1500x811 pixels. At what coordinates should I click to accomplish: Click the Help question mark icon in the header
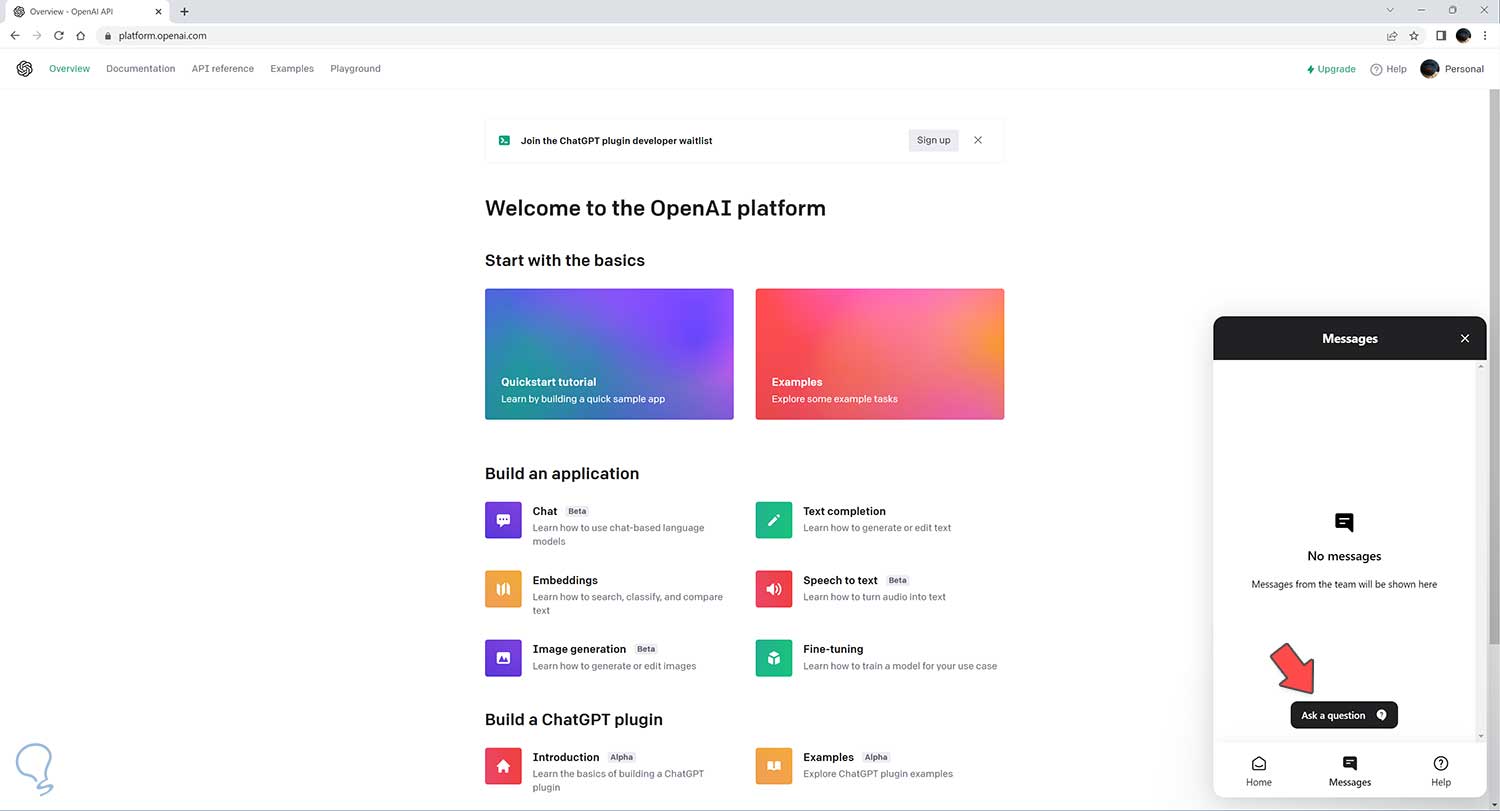click(1376, 69)
